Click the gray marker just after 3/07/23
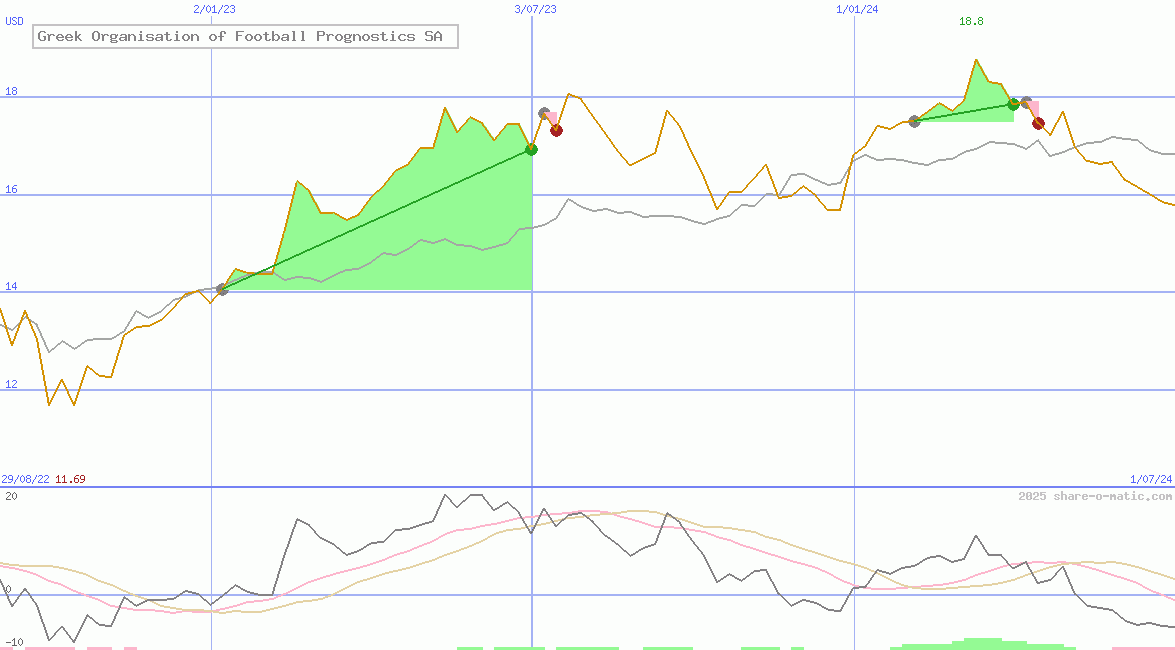 (x=544, y=113)
